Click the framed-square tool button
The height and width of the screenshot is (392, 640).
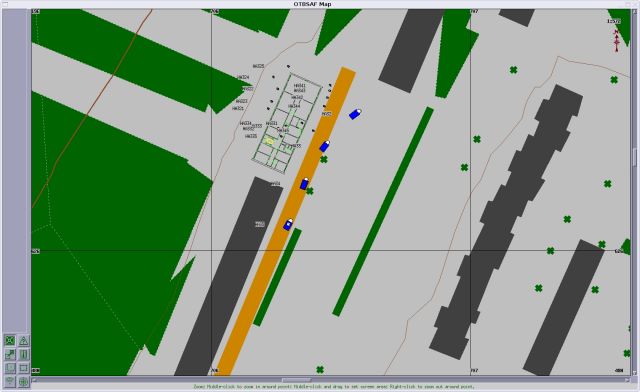pyautogui.click(x=10, y=368)
